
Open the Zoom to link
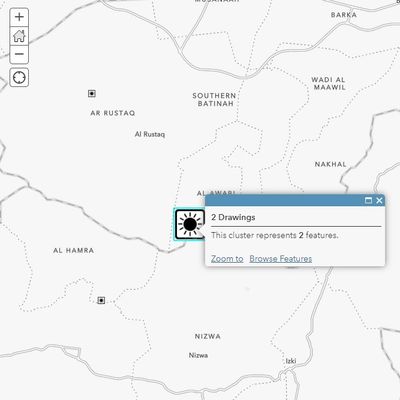pos(227,259)
